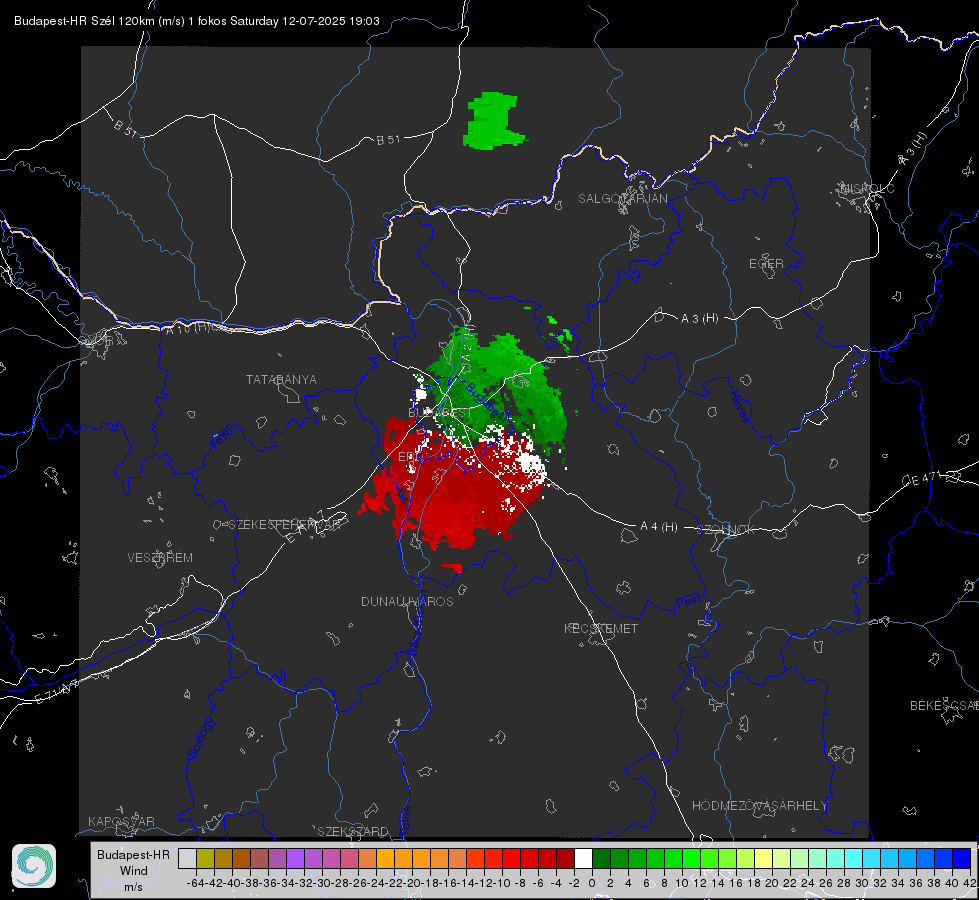Choose the bright green swatch between 10 and 12
This screenshot has width=979, height=900.
[691, 858]
